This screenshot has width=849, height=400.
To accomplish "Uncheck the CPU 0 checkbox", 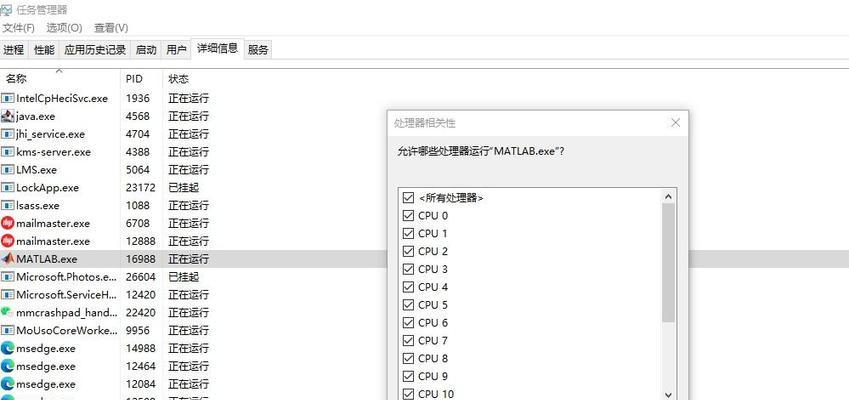I will point(408,215).
